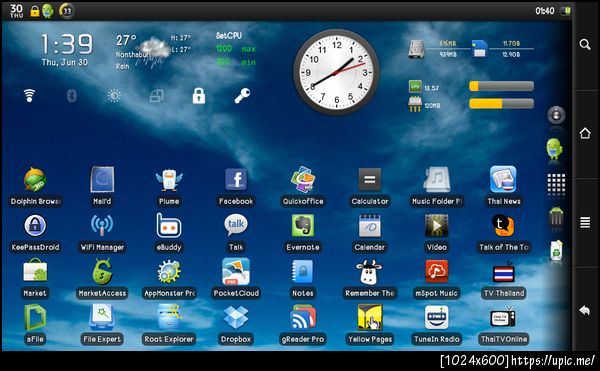Launch File Expert
Image resolution: width=600 pixels, height=371 pixels.
(x=102, y=317)
